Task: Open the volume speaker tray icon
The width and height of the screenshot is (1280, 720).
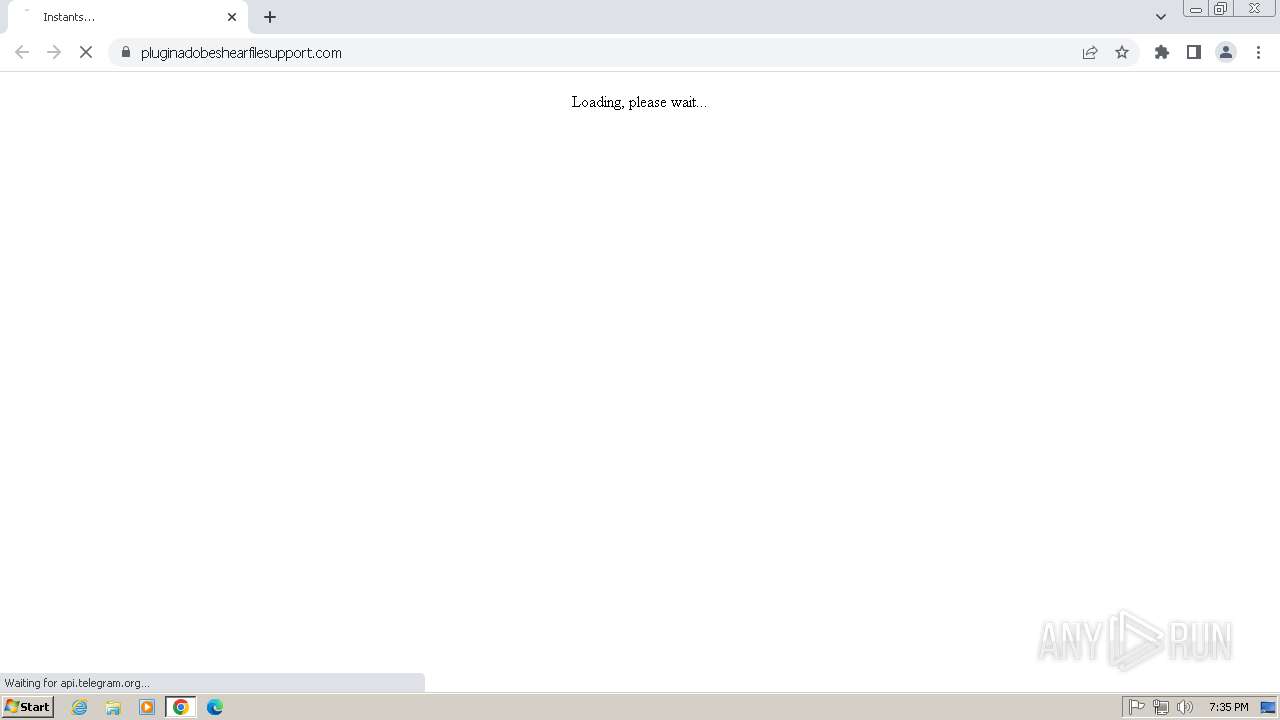Action: (1185, 707)
